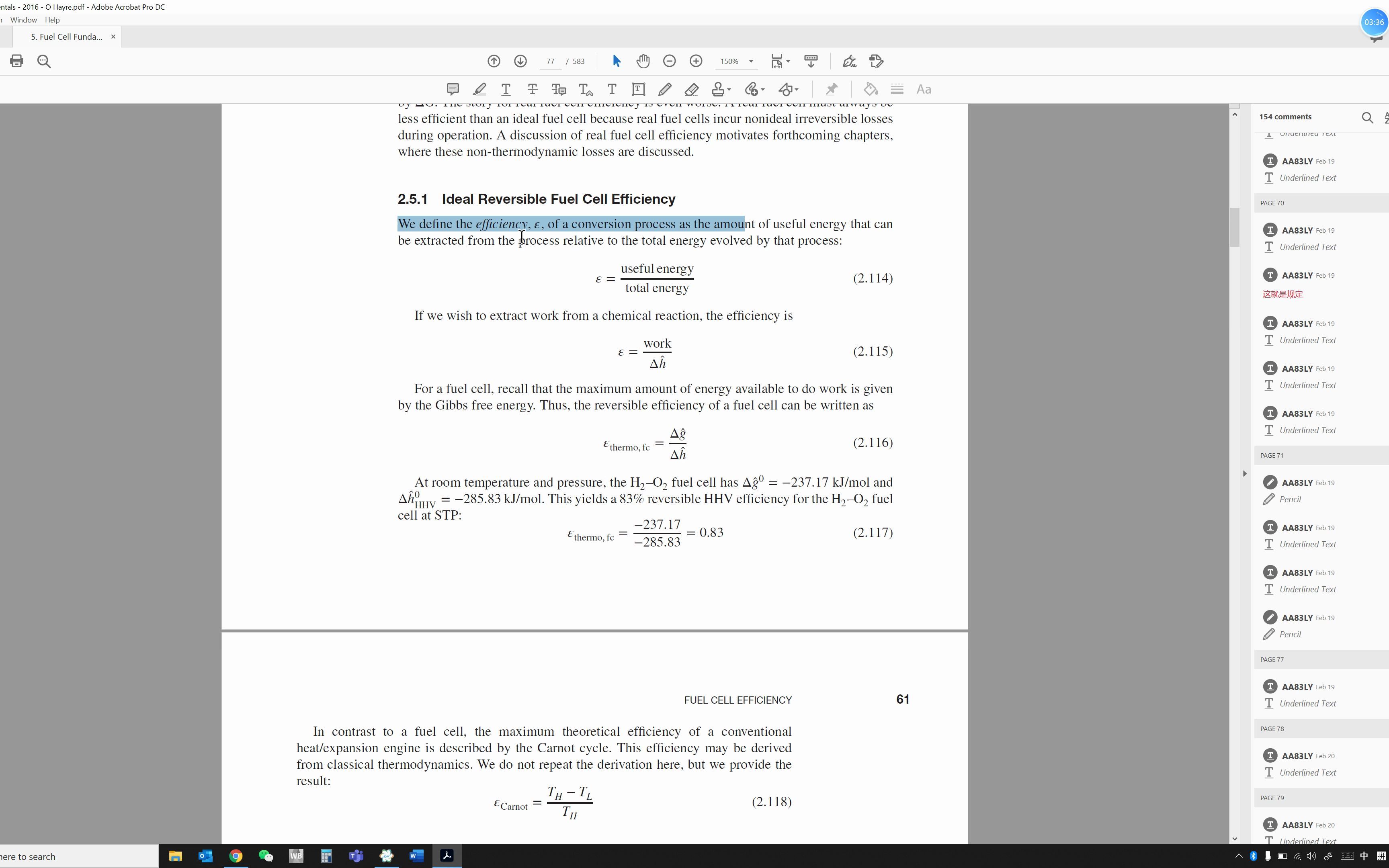Image resolution: width=1389 pixels, height=868 pixels.
Task: Select the Zoom Out tool
Action: (669, 61)
